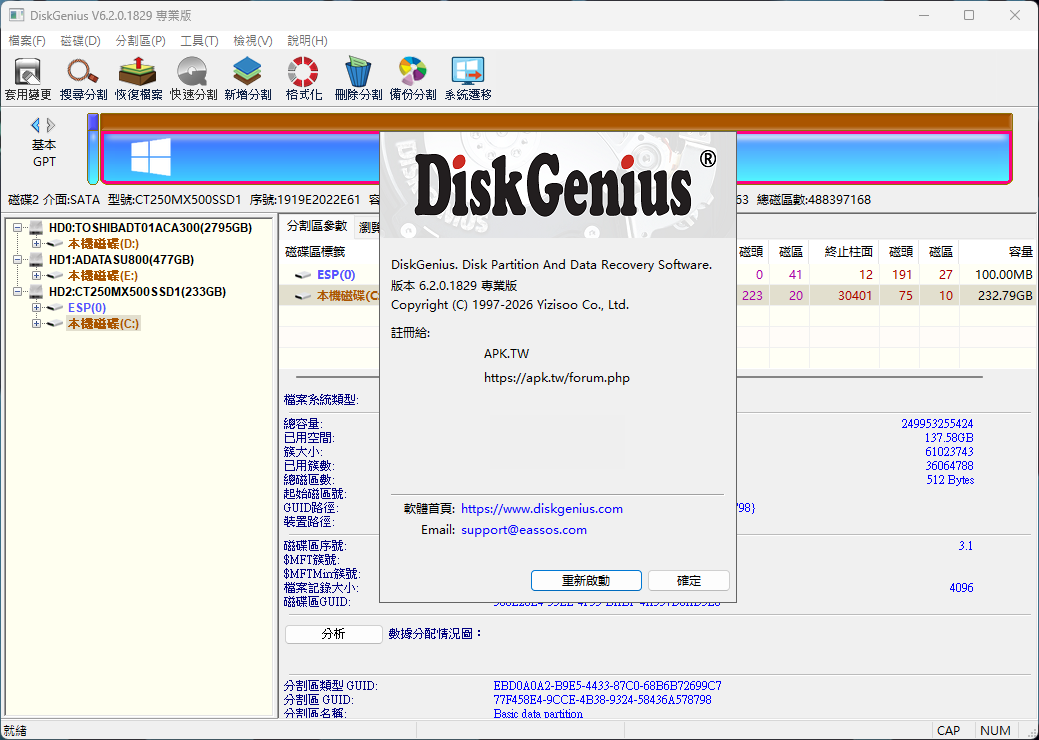Switch to the 分割區參數 tab
1039x740 pixels.
317,226
